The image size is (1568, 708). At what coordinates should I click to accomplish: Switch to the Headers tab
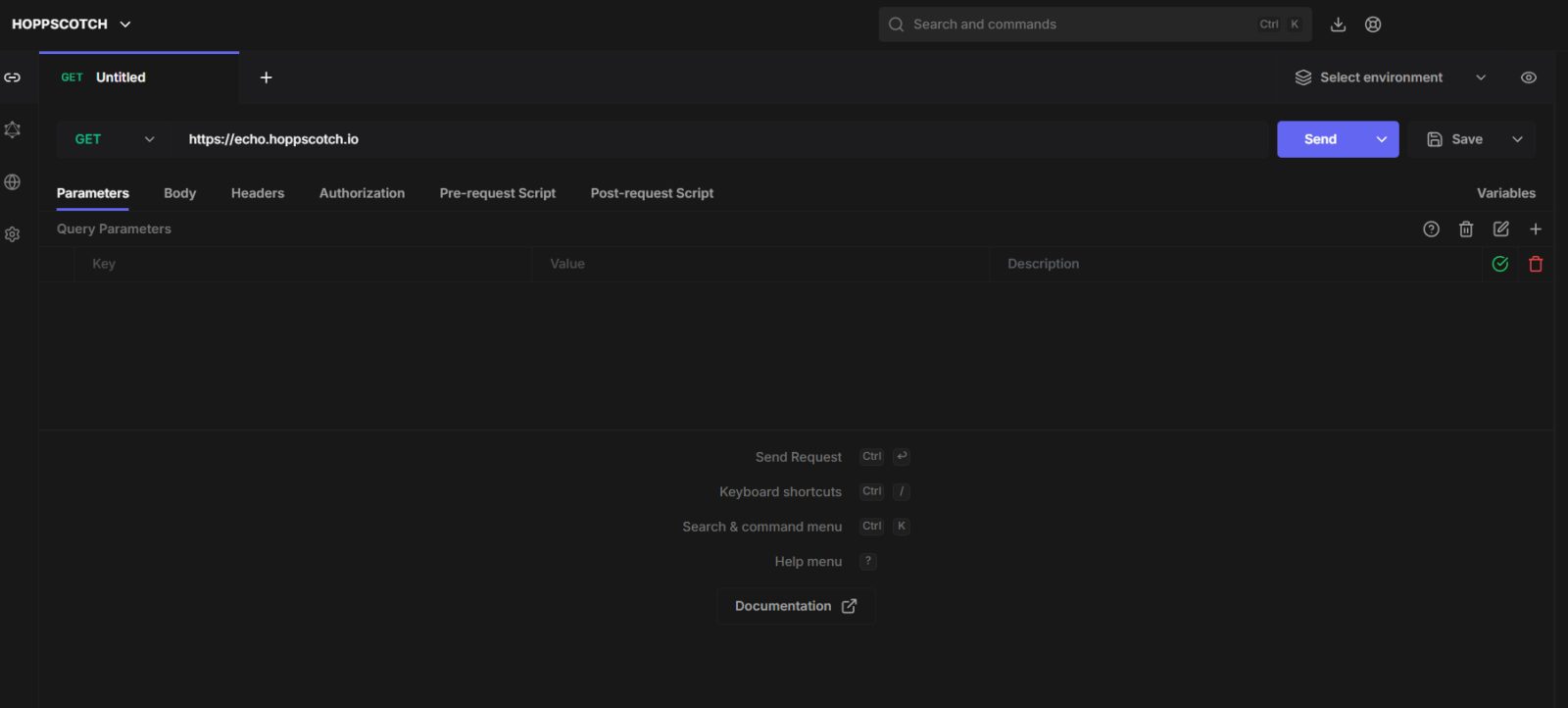[258, 193]
